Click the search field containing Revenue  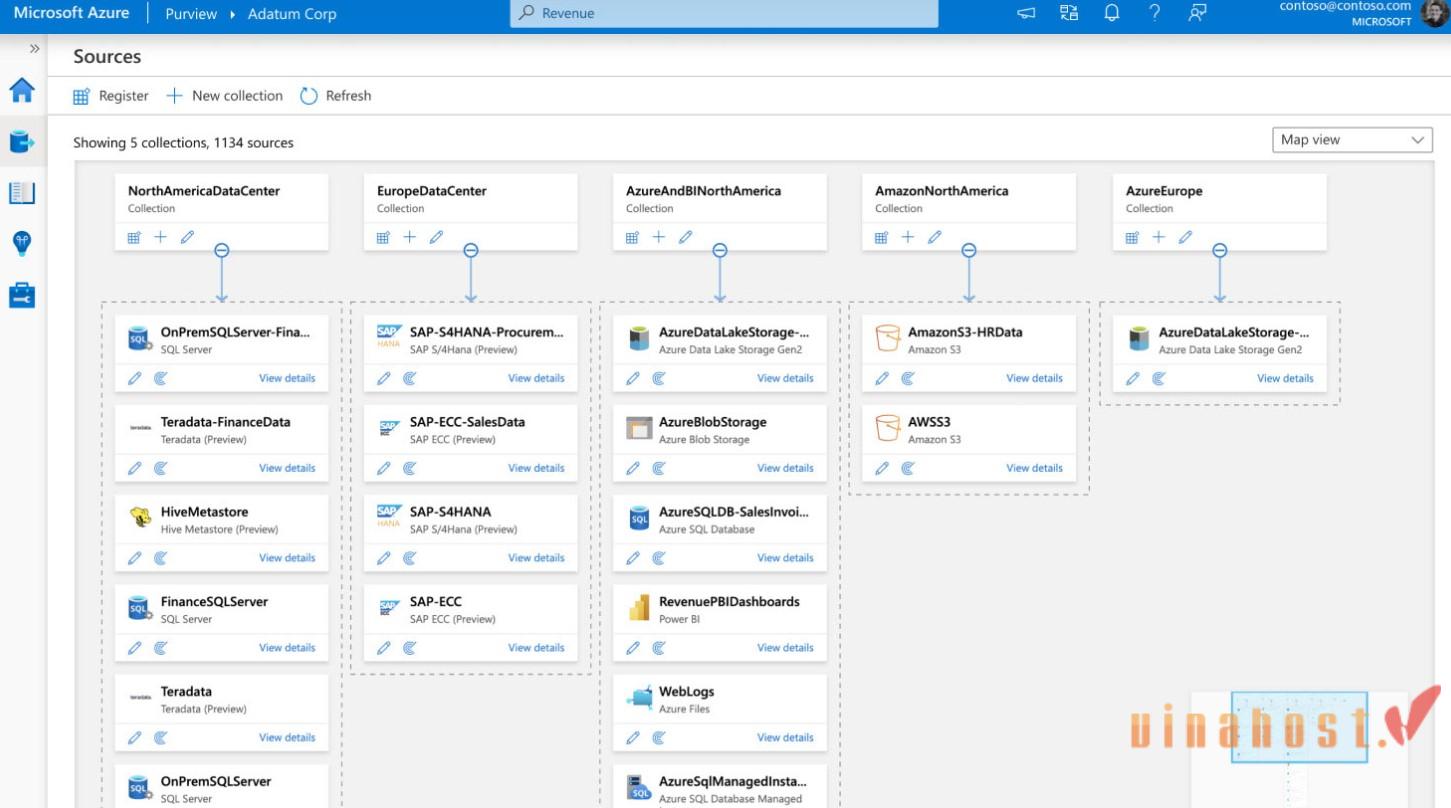(724, 14)
